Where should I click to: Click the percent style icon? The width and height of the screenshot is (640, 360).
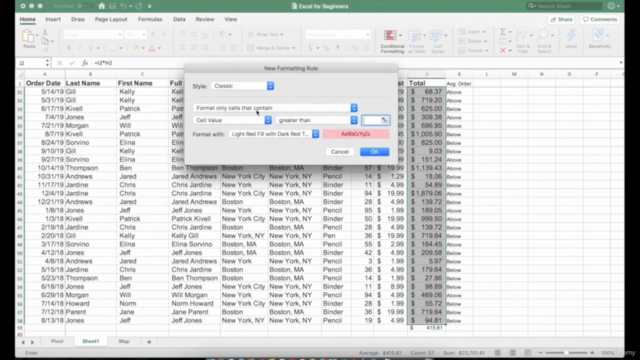pos(327,48)
